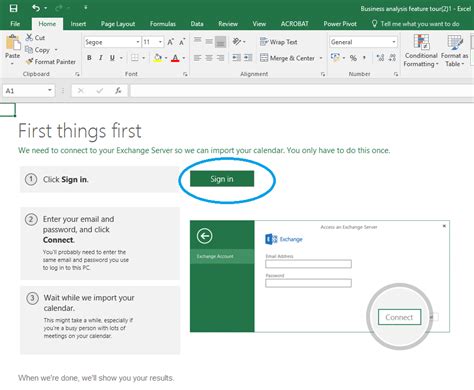
Task: Apply percent style
Action: tap(353, 58)
